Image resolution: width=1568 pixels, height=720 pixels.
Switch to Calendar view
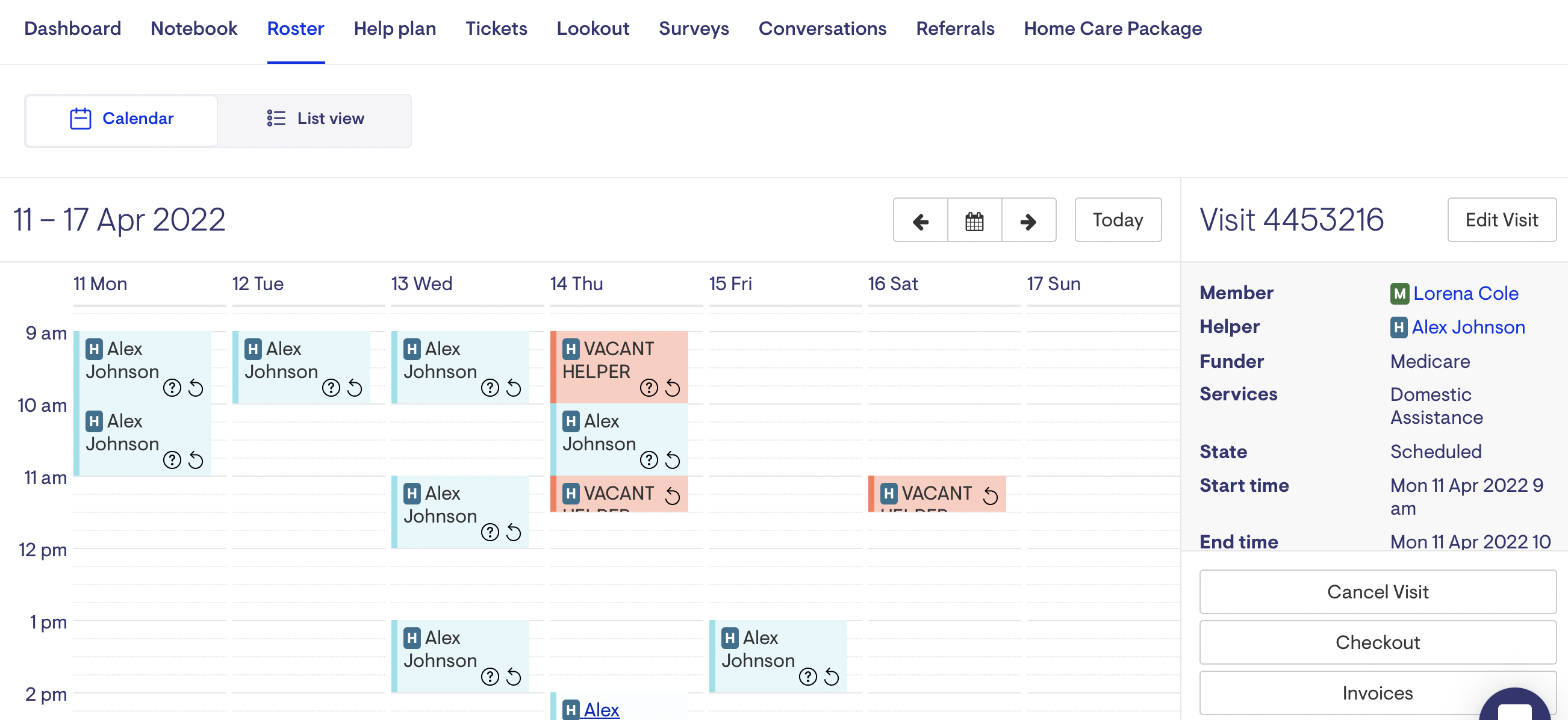(122, 119)
